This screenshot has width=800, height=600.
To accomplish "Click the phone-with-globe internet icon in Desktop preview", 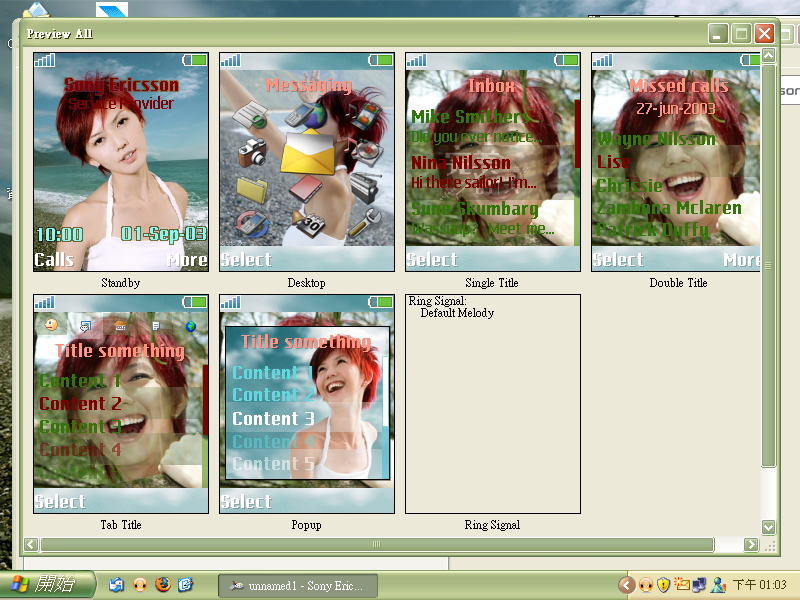I will (306, 116).
